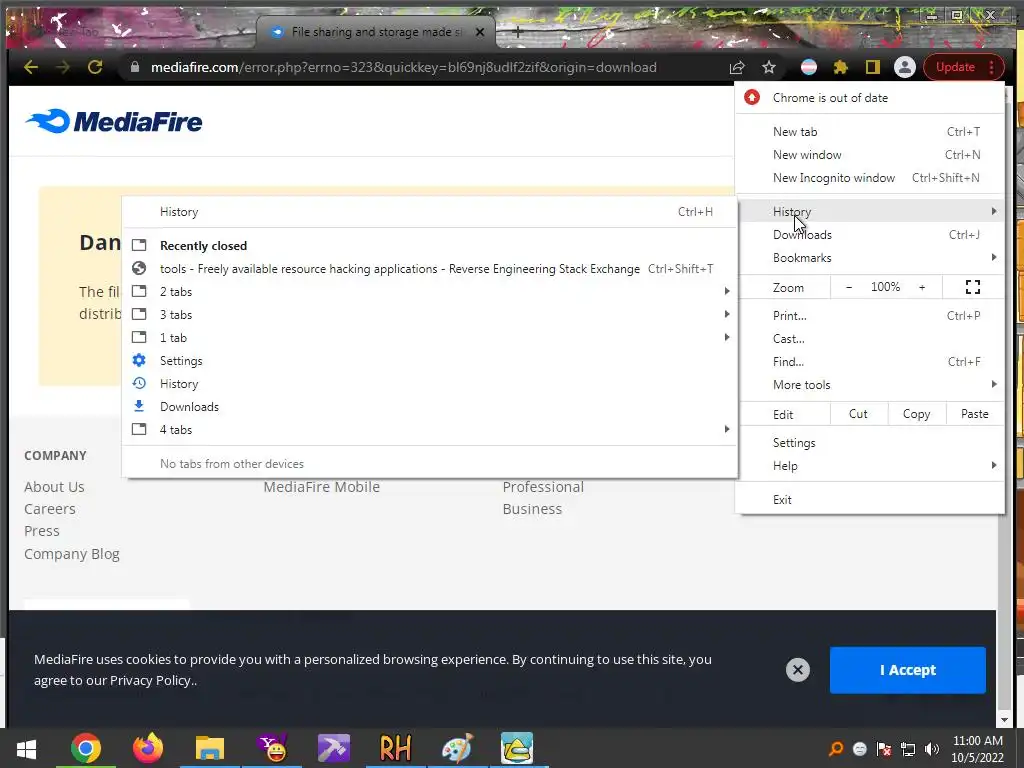Click the Business plan link
1024x768 pixels.
point(532,509)
